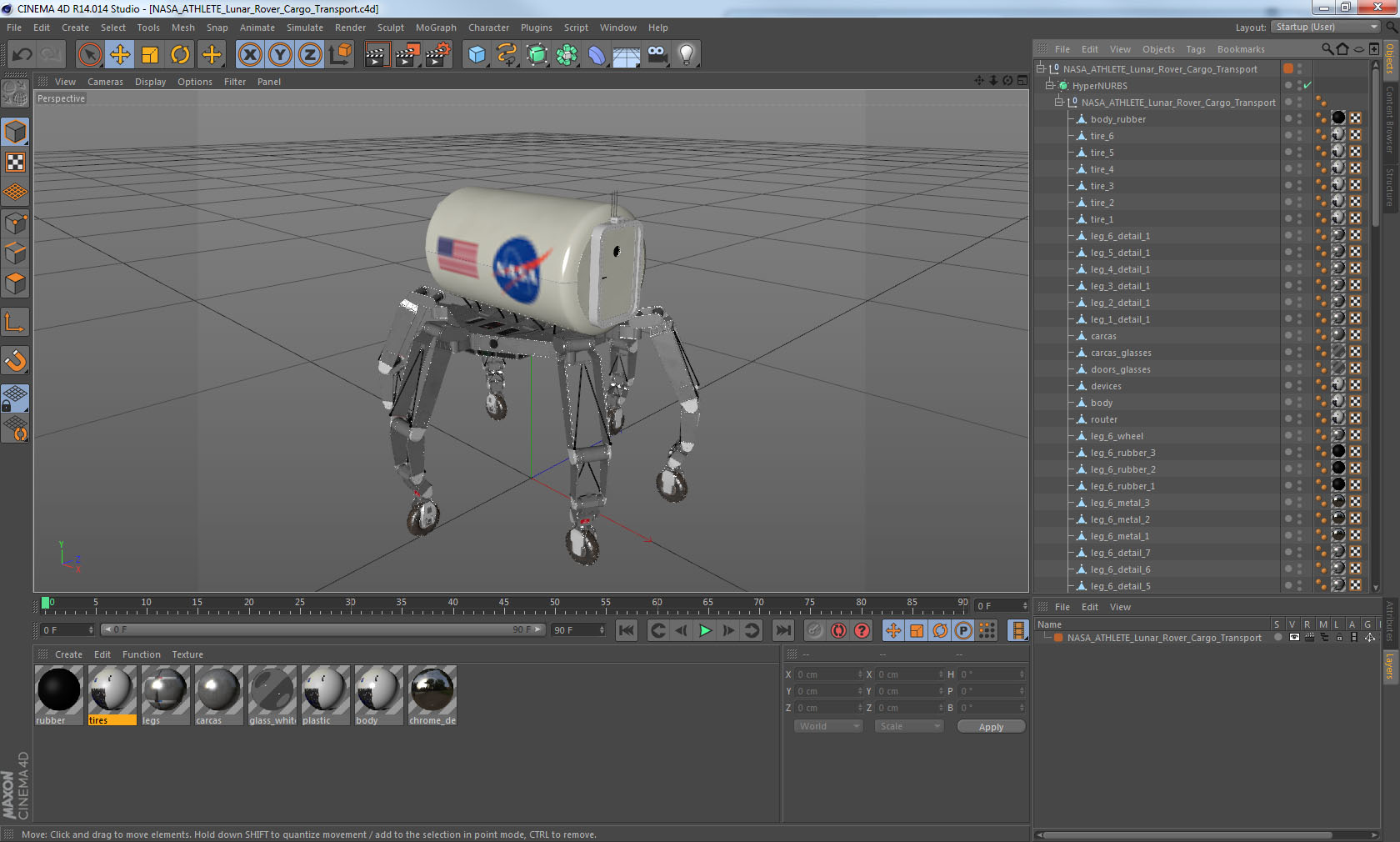Click the Apply coordinates button
1400x842 pixels.
point(991,727)
